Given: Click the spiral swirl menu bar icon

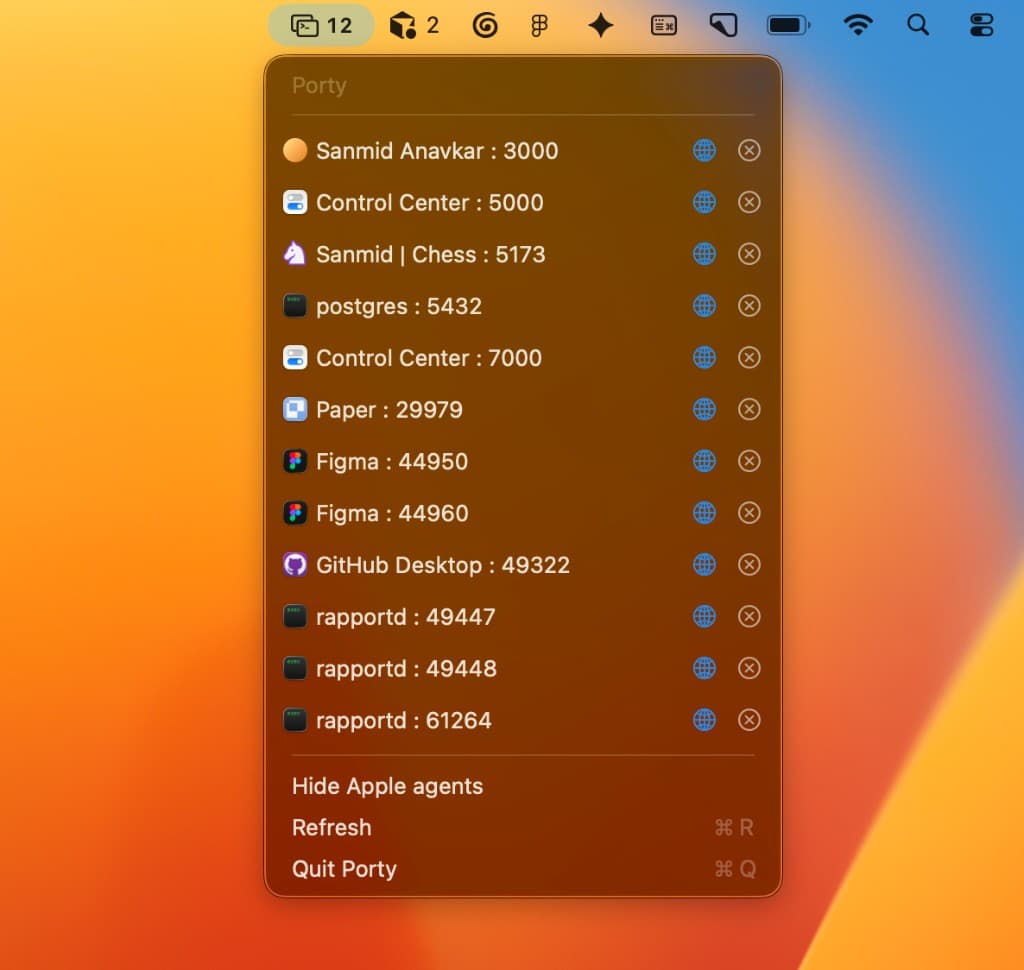Looking at the screenshot, I should (x=485, y=25).
